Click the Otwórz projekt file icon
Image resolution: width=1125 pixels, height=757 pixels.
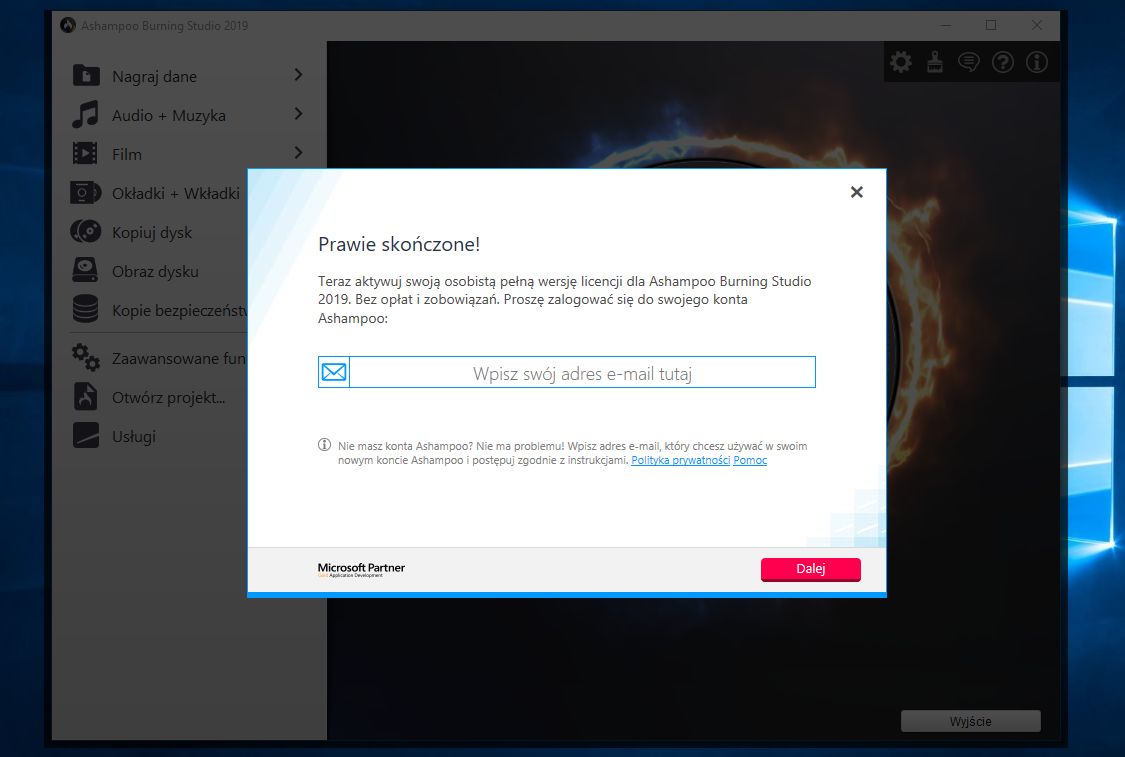[85, 396]
